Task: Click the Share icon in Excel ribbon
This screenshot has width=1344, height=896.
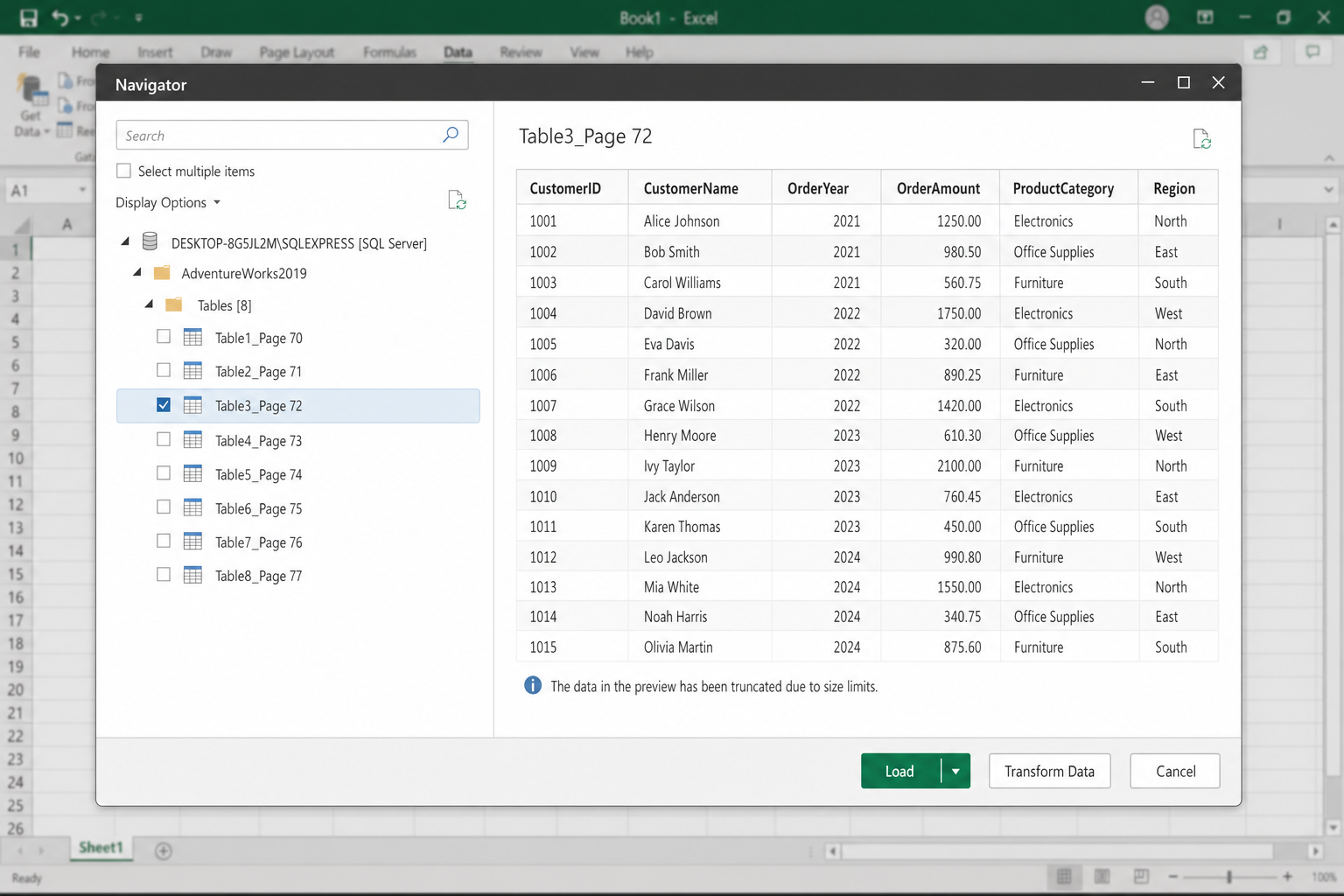Action: click(x=1261, y=52)
